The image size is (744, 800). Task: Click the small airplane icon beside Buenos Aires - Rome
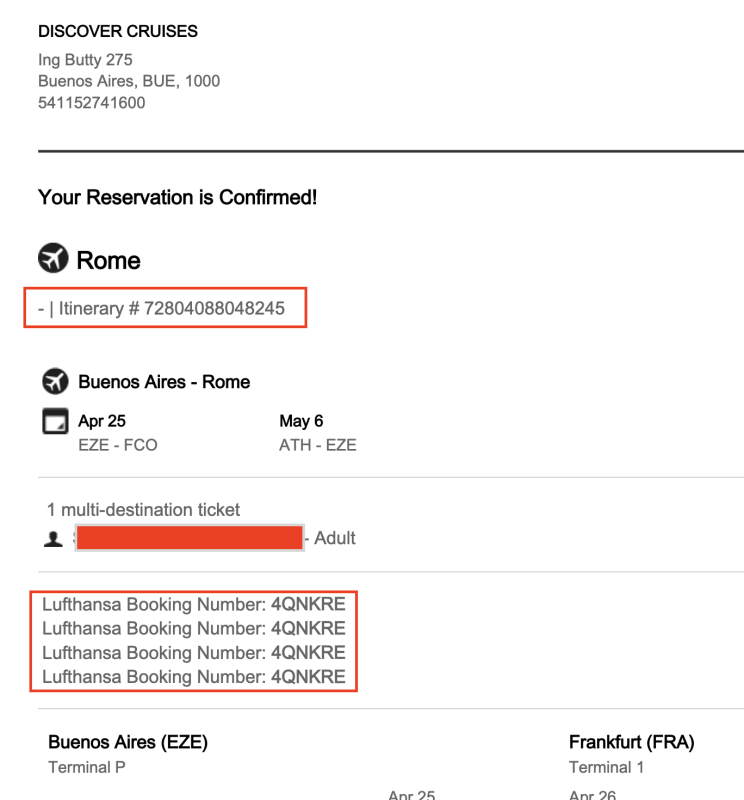pos(55,381)
